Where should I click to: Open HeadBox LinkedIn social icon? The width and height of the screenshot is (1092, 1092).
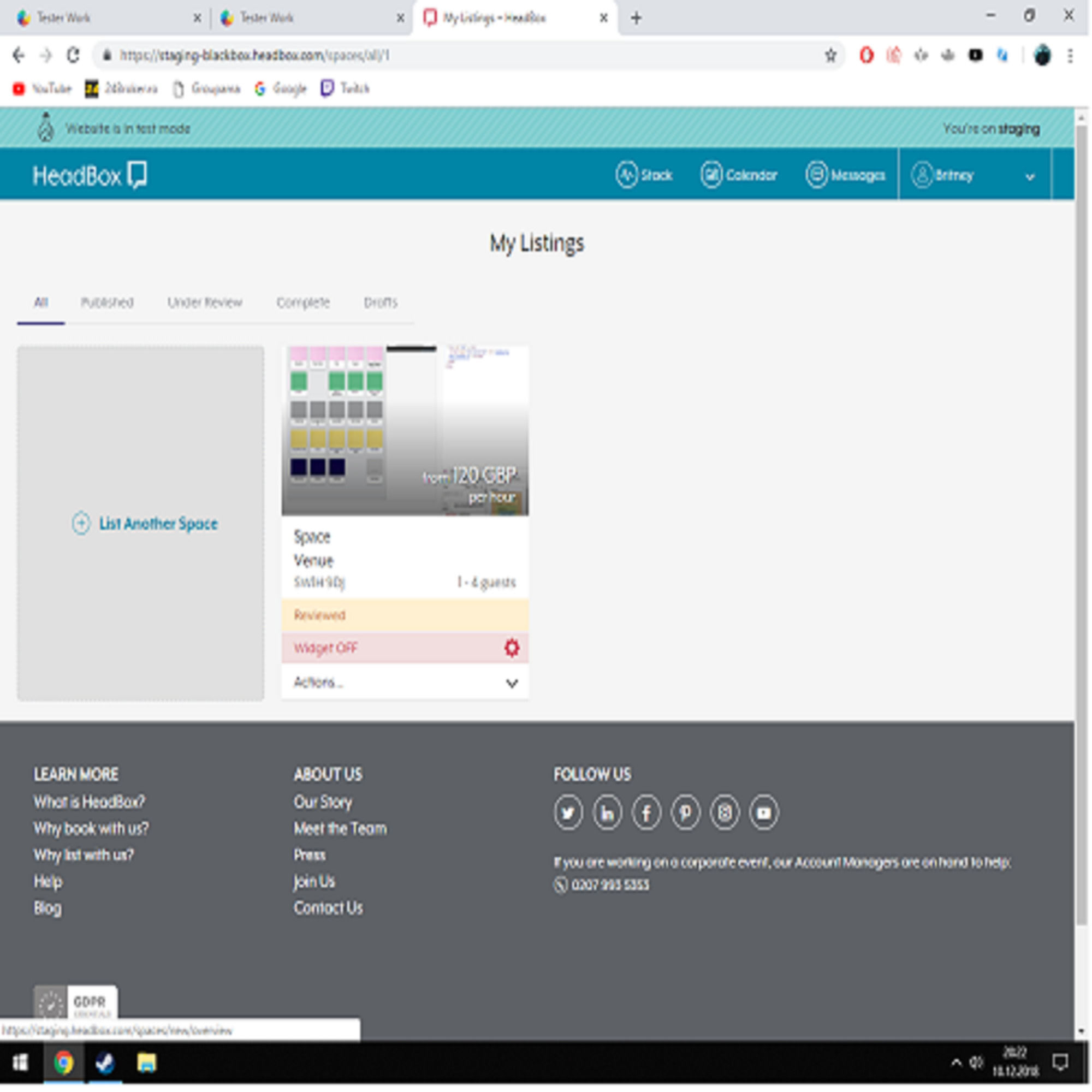pos(607,813)
